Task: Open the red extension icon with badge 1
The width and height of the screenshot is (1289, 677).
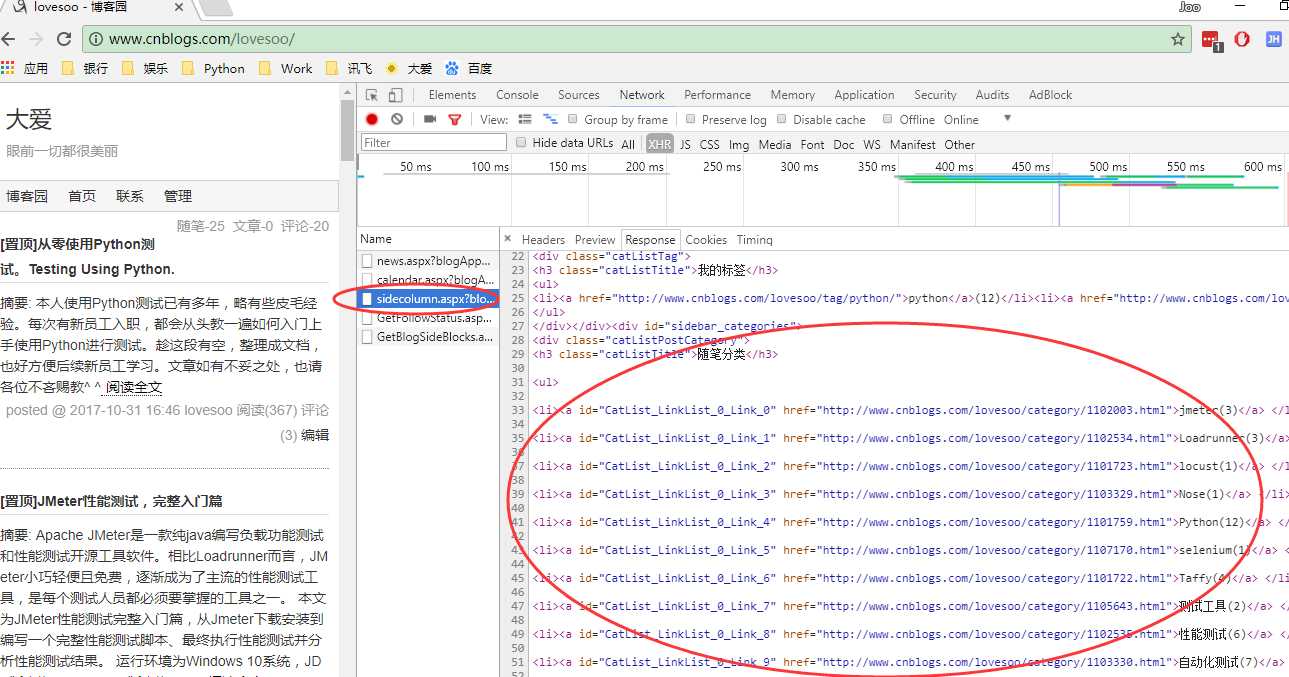Action: tap(1211, 40)
